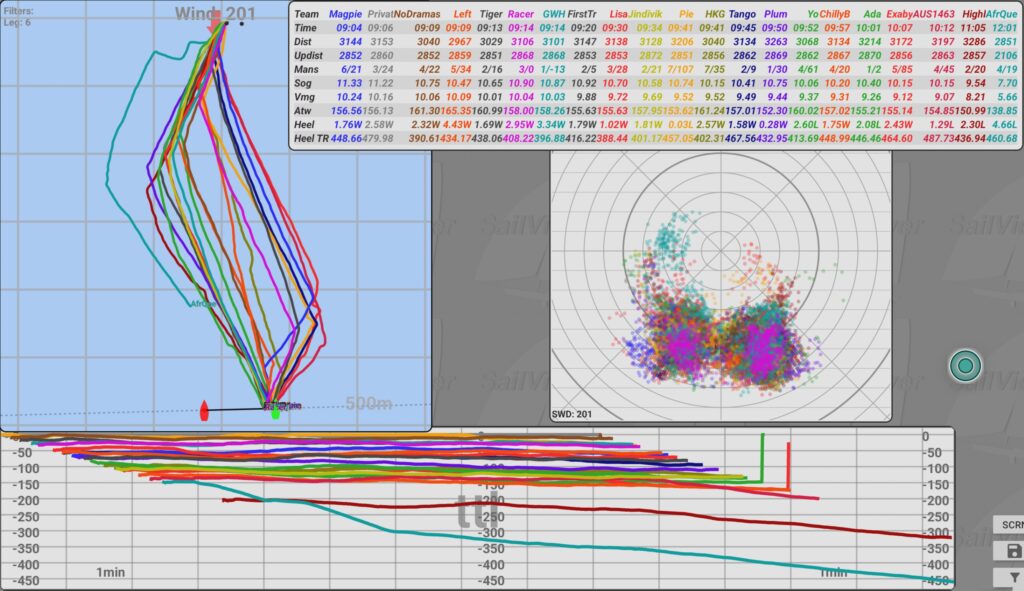Click Magpie's time value 09:04
The image size is (1024, 591).
click(349, 28)
